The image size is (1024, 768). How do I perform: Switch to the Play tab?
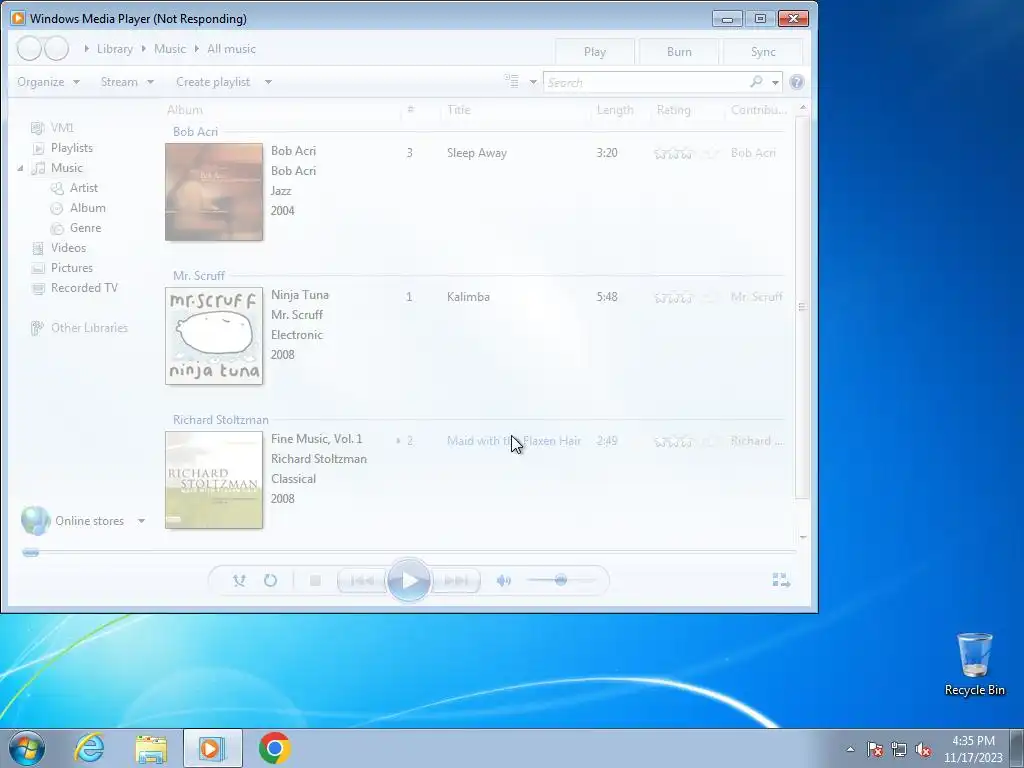[594, 52]
